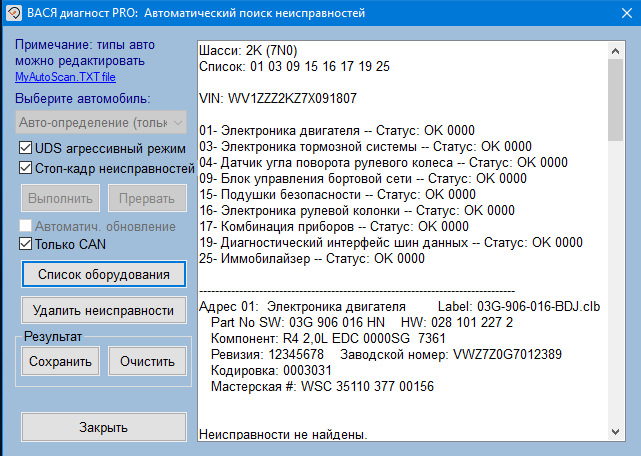Click the line 15- Подушки безопасности

(x=337, y=194)
